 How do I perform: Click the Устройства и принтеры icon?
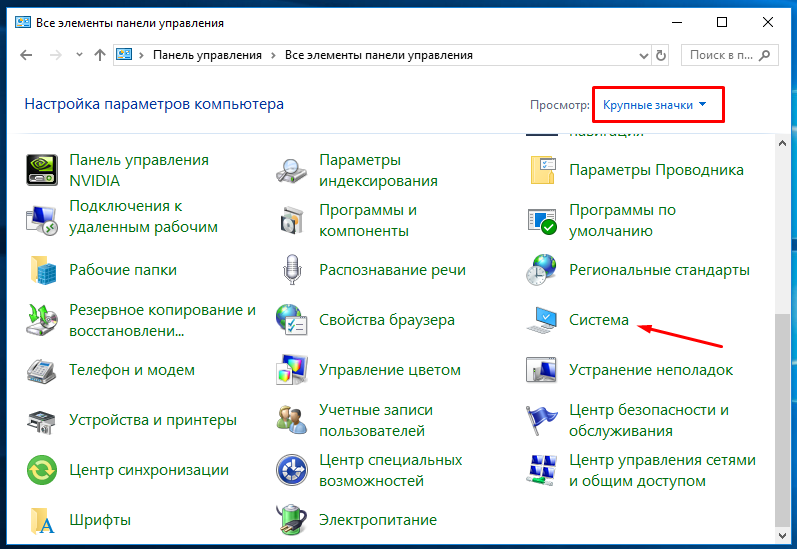42,420
